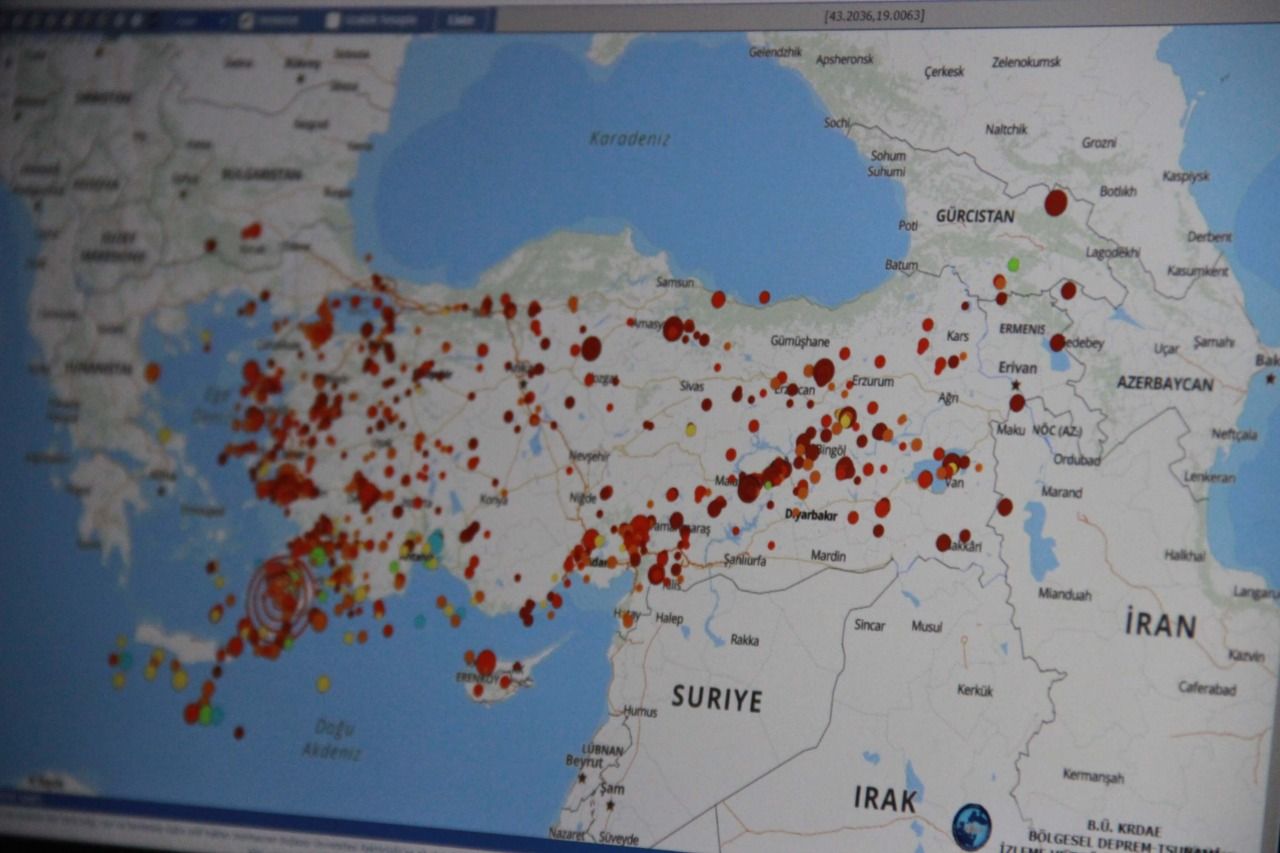Click the Nevşehir city label
Image resolution: width=1280 pixels, height=853 pixels.
click(588, 455)
